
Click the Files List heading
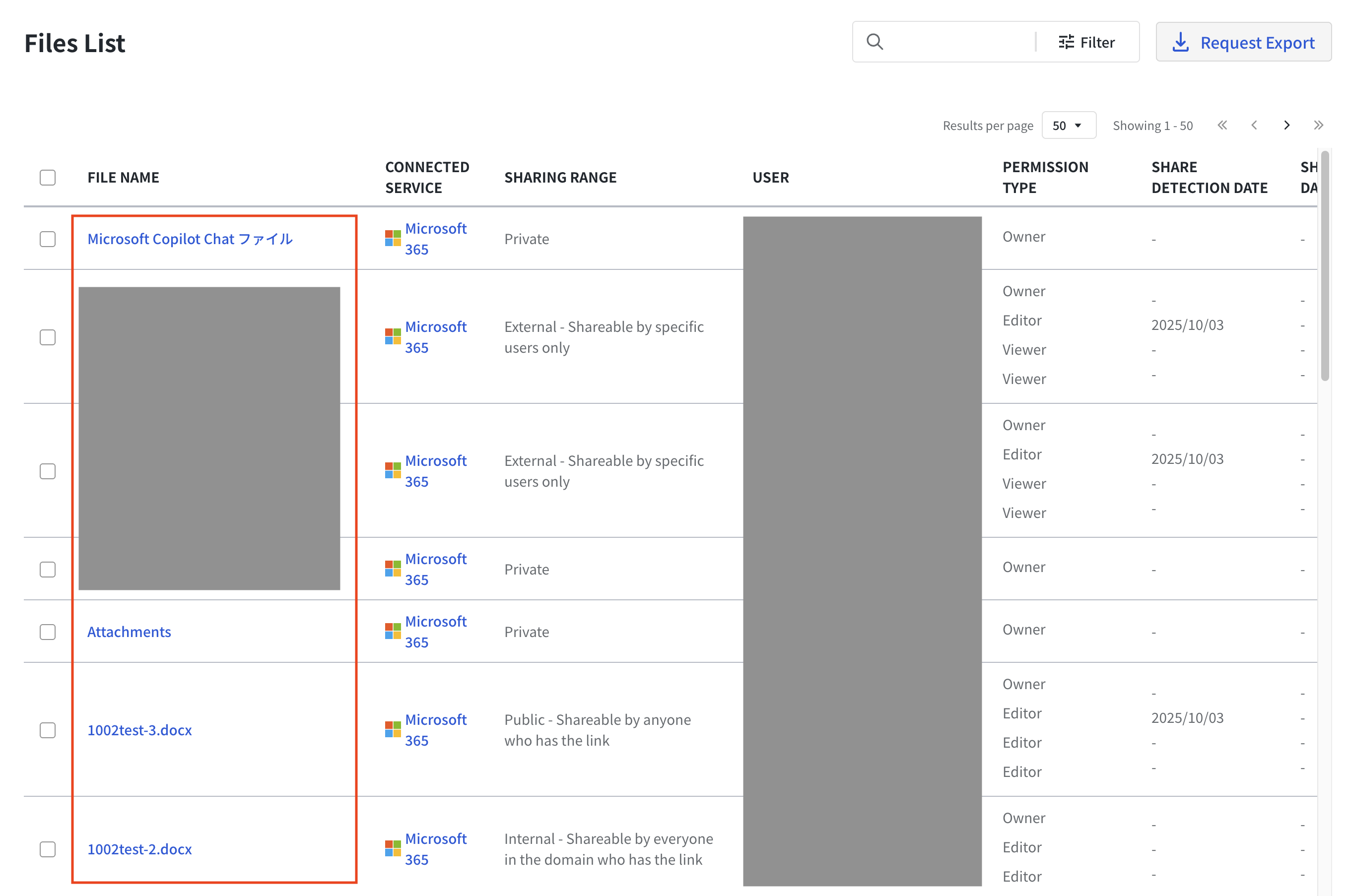tap(75, 43)
